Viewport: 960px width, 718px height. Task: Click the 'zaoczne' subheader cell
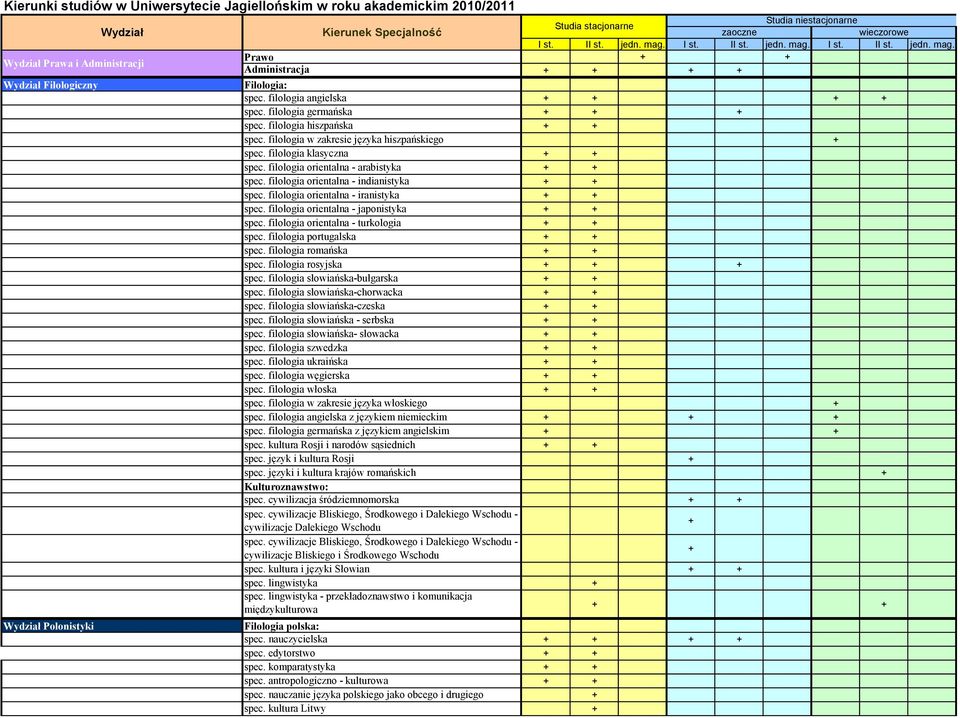coord(739,32)
